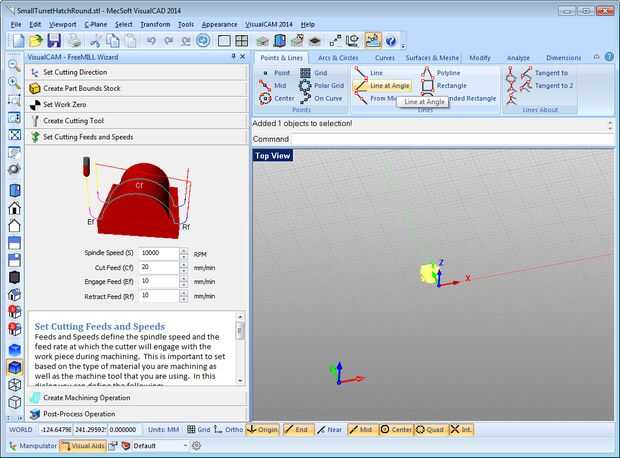Screen dimensions: 620x458
Task: Open the Transform menu
Action: (155, 25)
